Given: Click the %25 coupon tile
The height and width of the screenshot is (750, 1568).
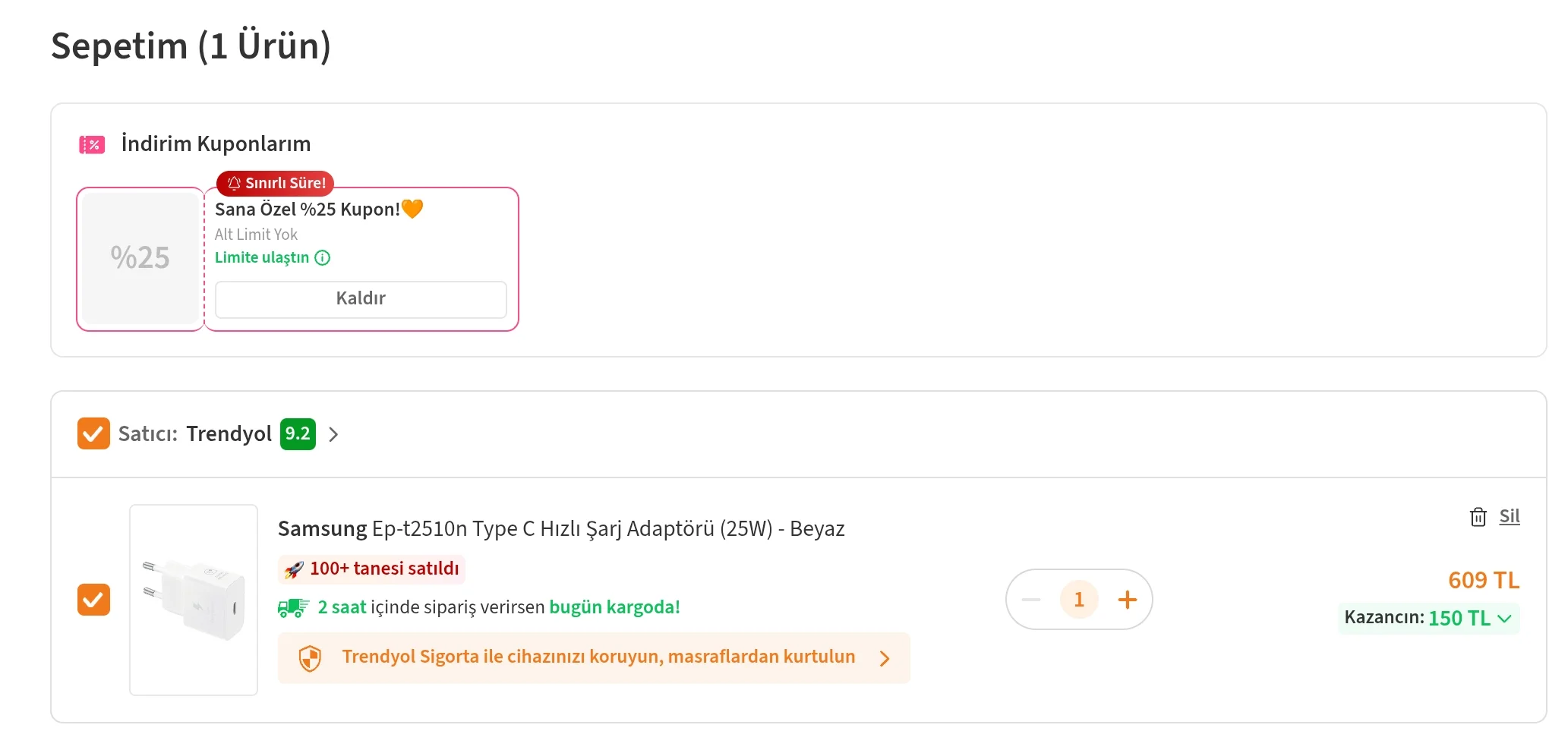Looking at the screenshot, I should pos(140,259).
